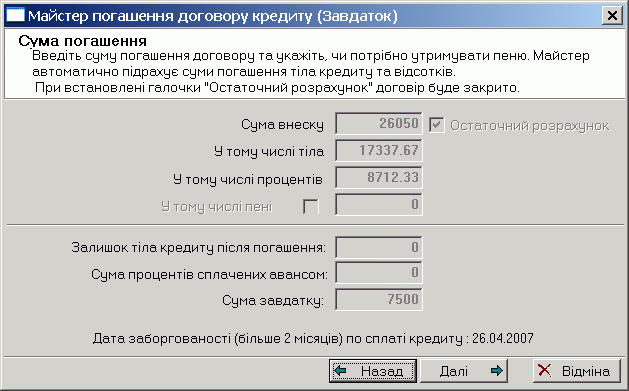Click the Сума погашення heading
Viewport: 629px width, 391px height.
click(83, 41)
